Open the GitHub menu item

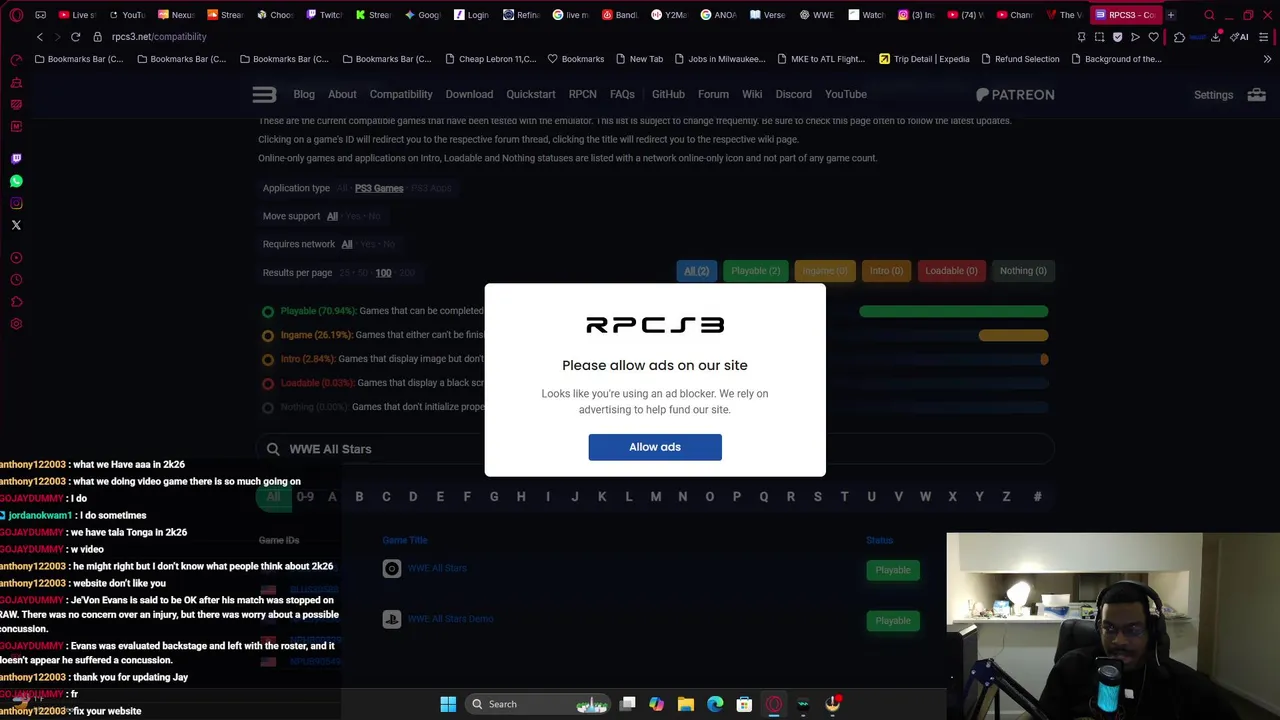pos(668,95)
